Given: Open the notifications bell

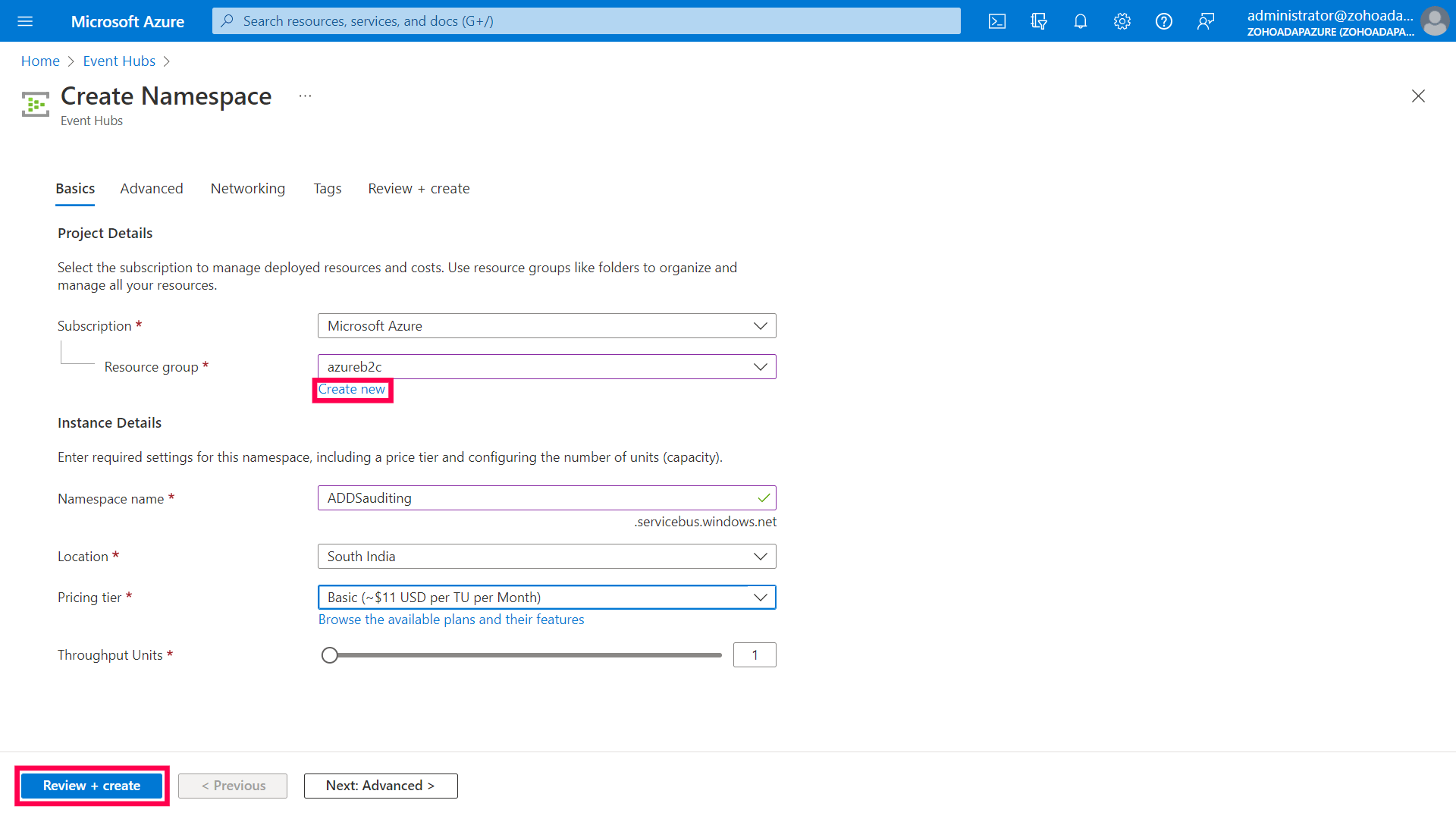Looking at the screenshot, I should [x=1081, y=21].
